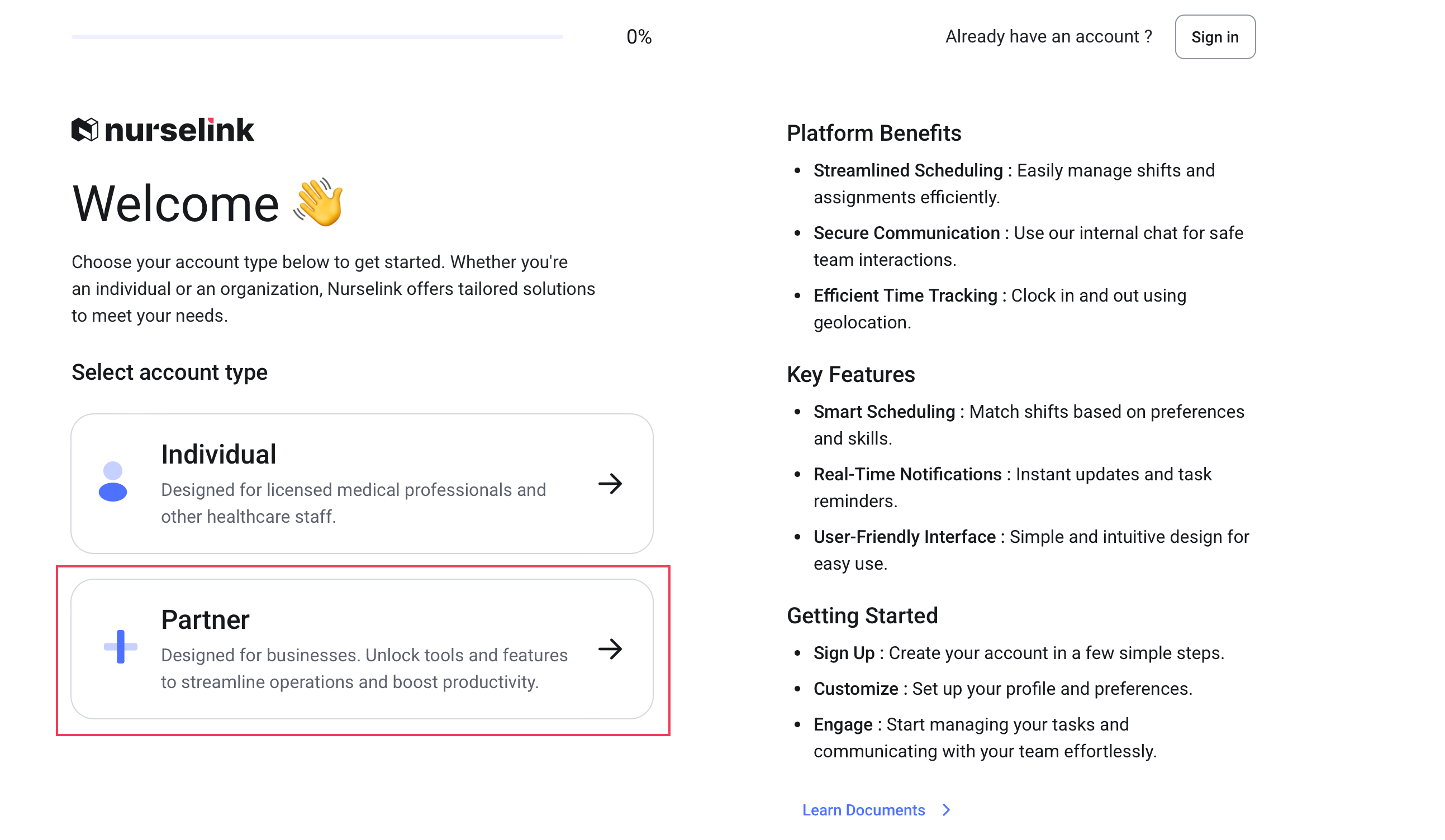This screenshot has height=840, width=1445.
Task: Open the Learn Documents link
Action: (x=863, y=810)
